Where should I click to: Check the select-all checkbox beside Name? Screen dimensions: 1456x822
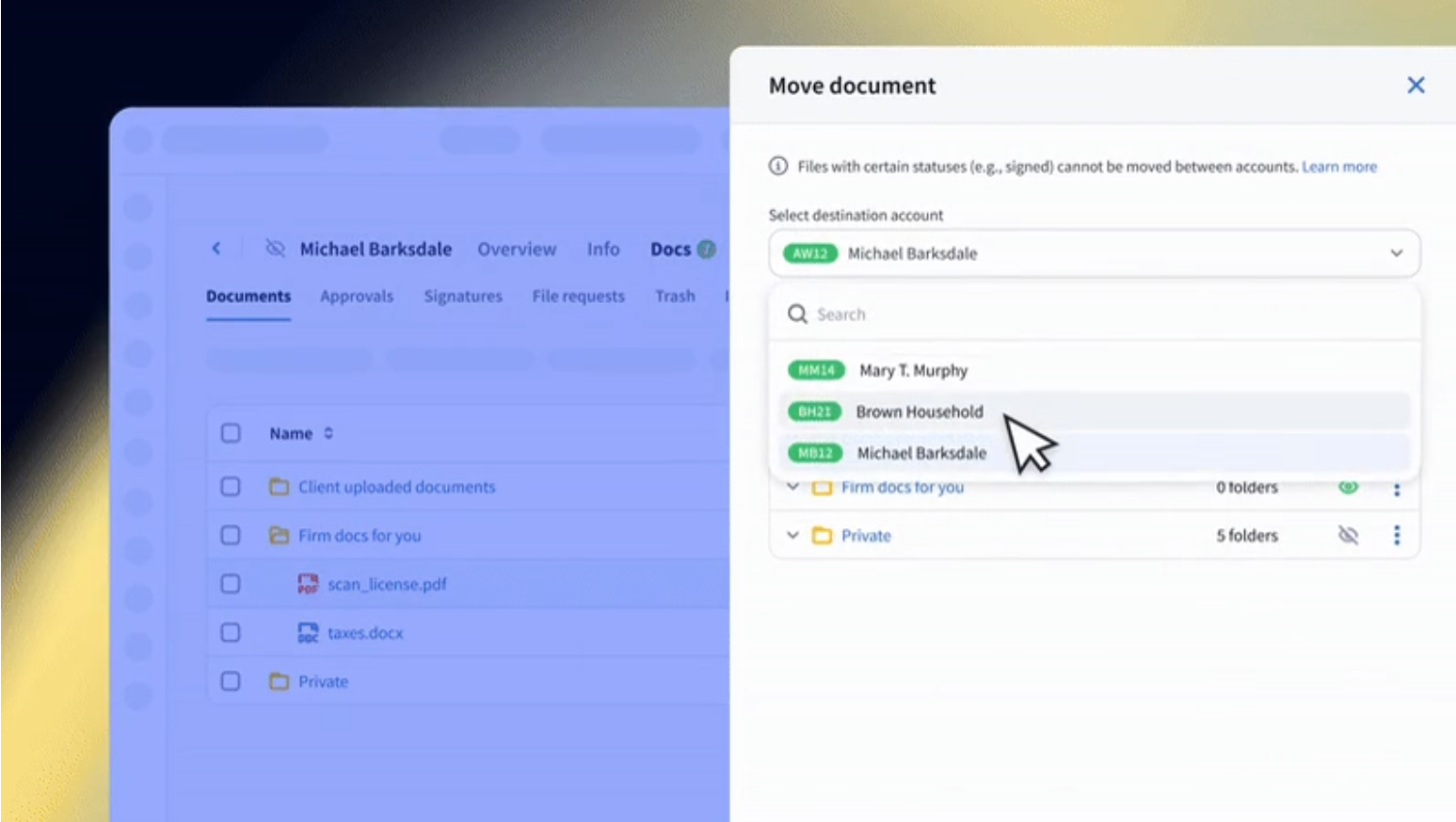click(x=231, y=433)
